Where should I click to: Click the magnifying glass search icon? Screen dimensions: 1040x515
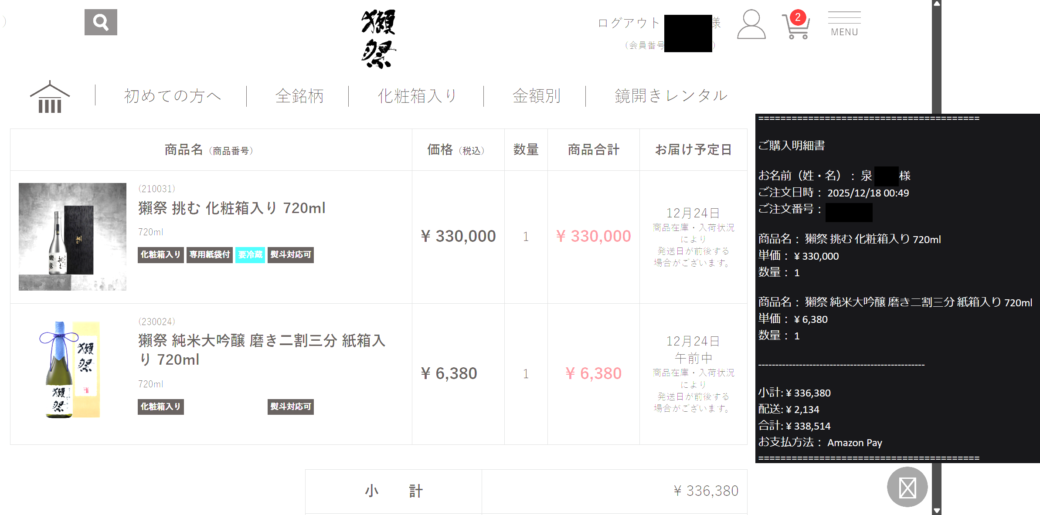[101, 22]
